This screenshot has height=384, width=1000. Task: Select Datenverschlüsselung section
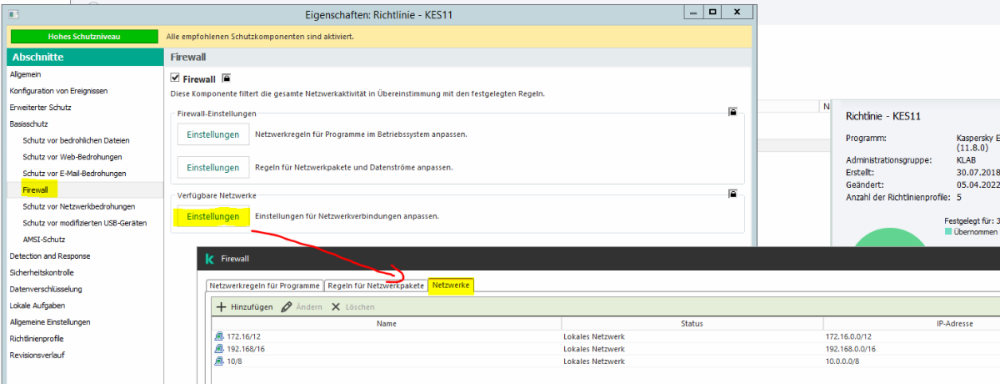pyautogui.click(x=45, y=289)
